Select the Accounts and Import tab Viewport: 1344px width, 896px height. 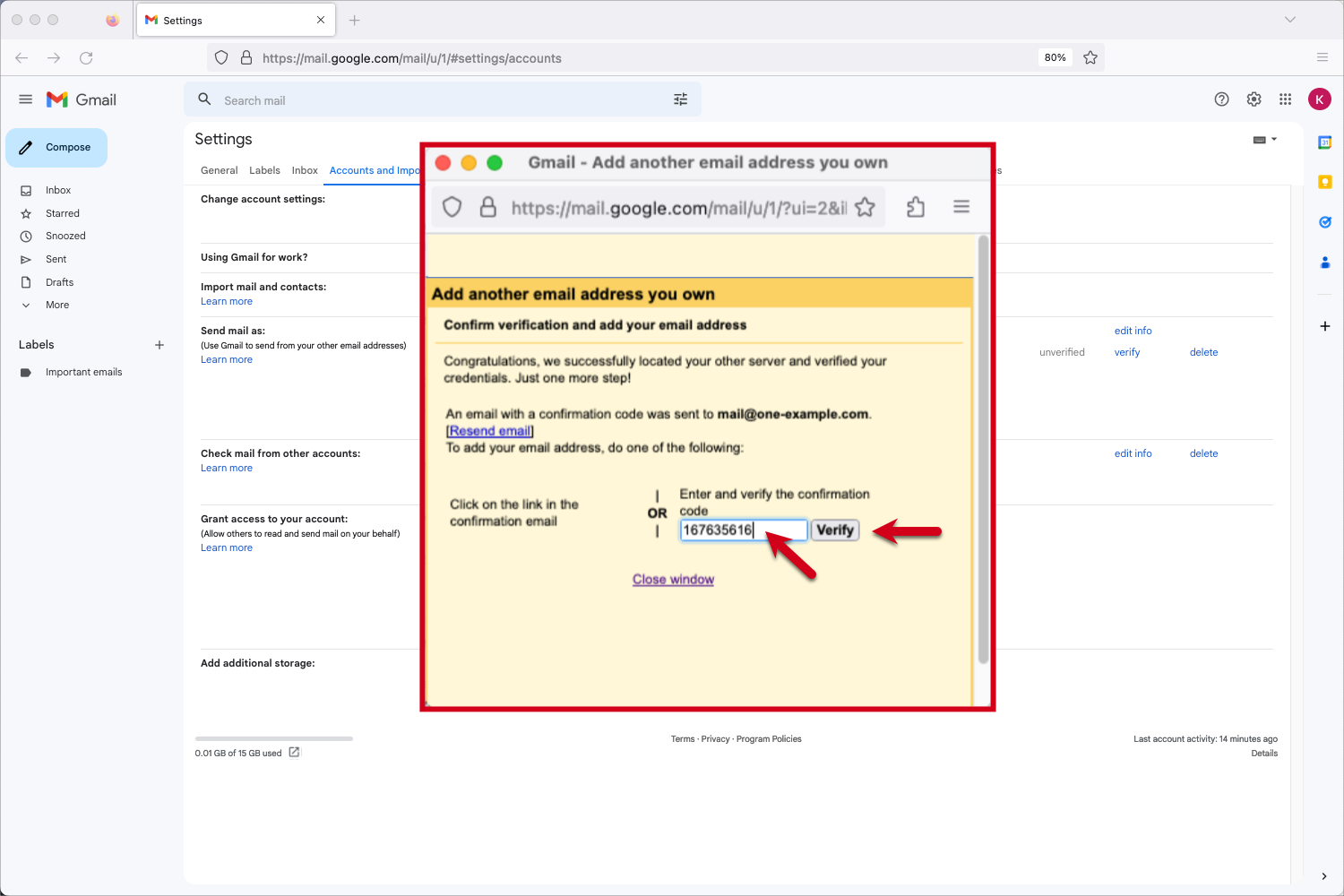375,170
